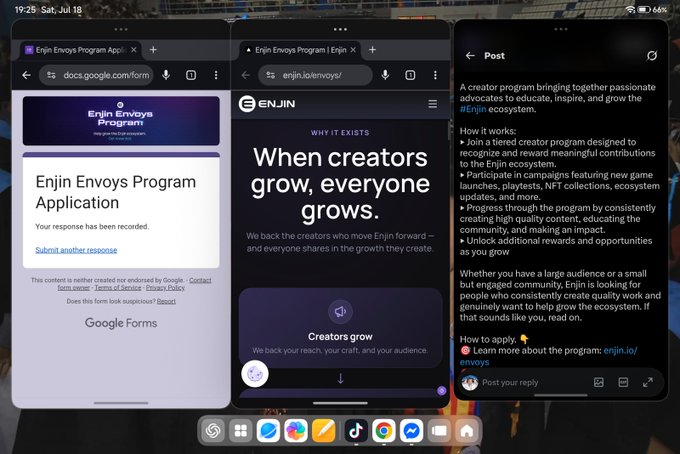680x454 pixels.
Task: Open the Enjin site hamburger menu
Action: point(432,104)
